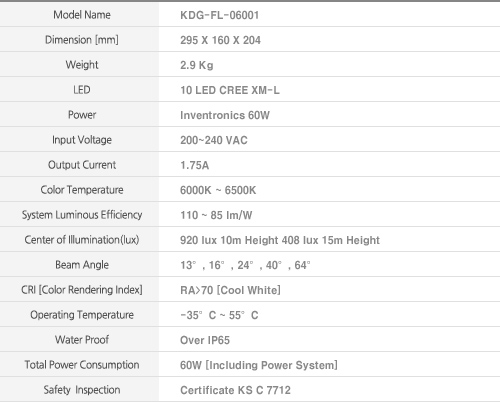
Task: Select the System Luminous Efficiency label
Action: [82, 215]
